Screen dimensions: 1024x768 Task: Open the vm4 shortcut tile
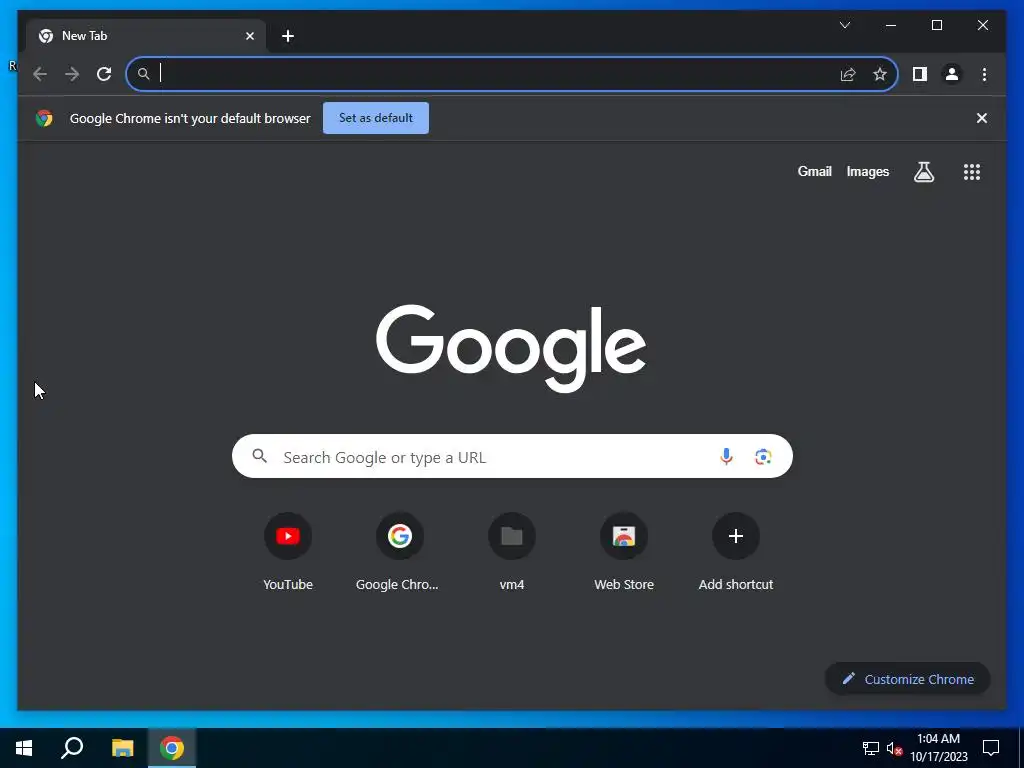click(x=512, y=552)
